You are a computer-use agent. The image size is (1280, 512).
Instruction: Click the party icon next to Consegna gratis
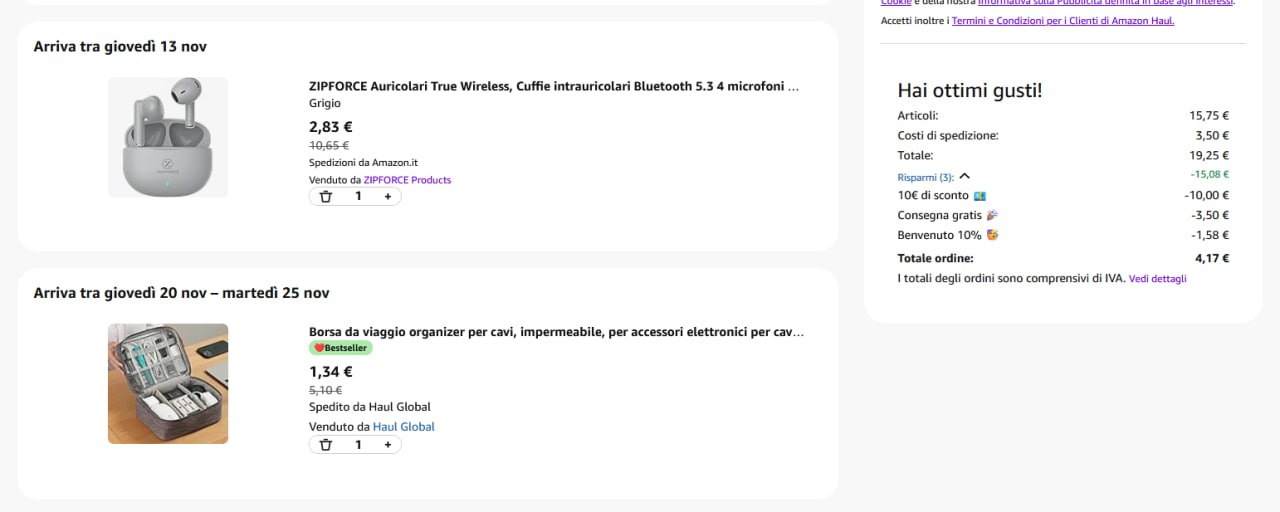[992, 216]
